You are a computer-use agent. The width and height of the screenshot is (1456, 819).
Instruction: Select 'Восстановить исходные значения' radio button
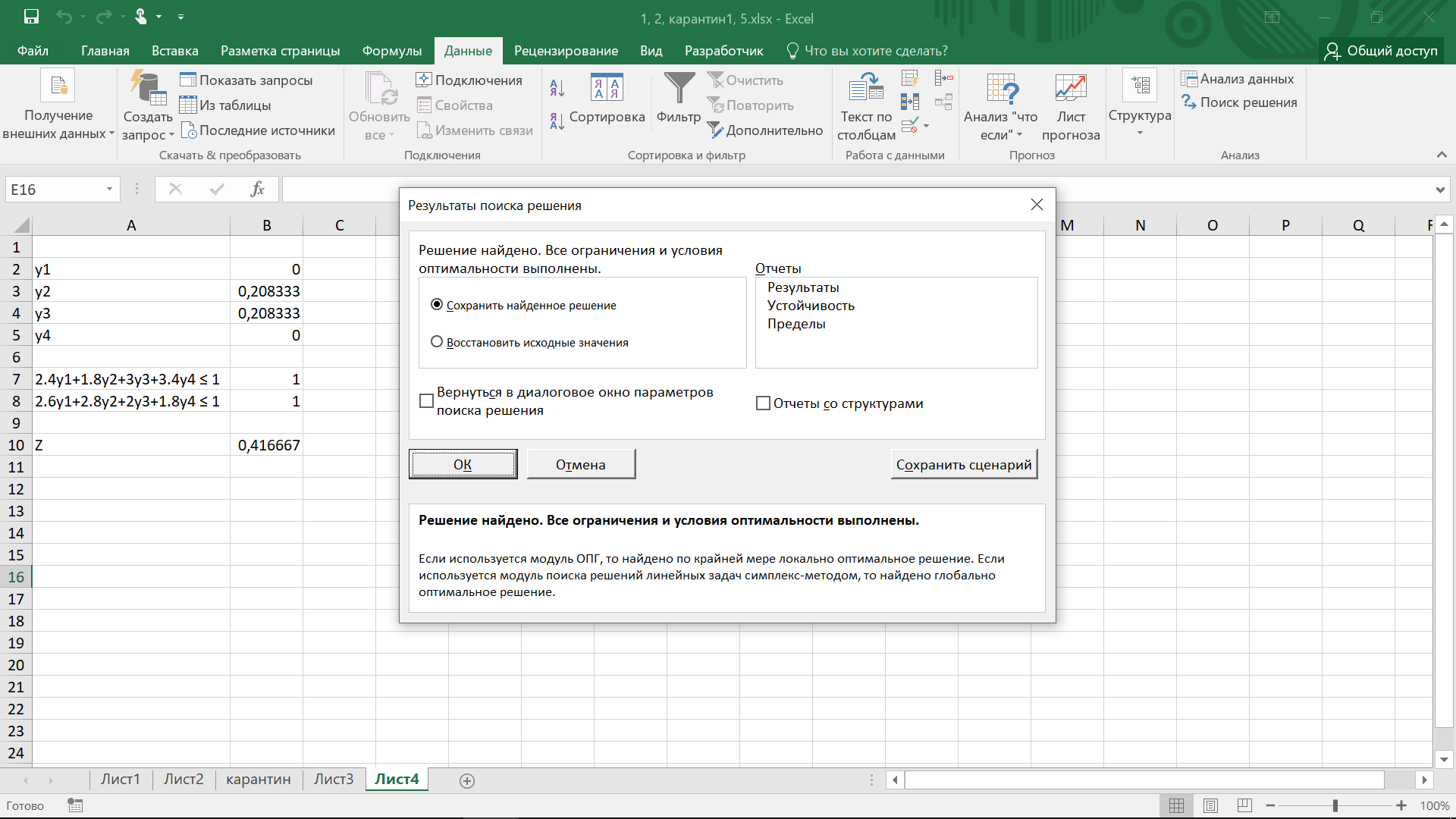coord(437,342)
